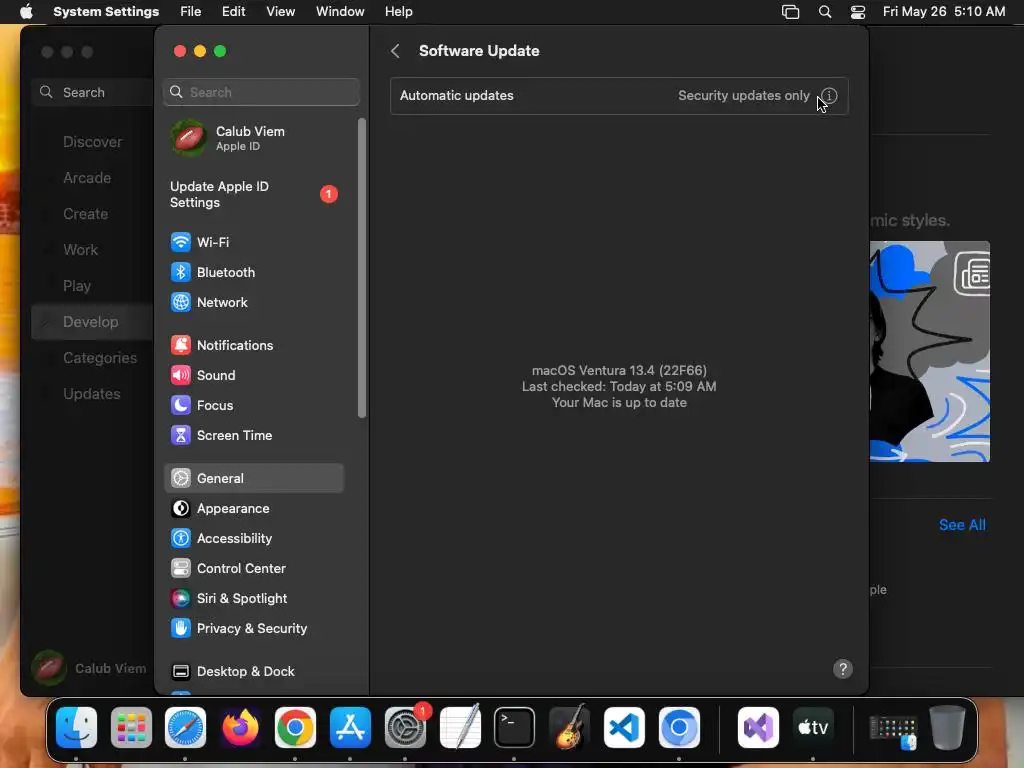1024x768 pixels.
Task: Click Update Apple ID Settings notification
Action: 254,194
